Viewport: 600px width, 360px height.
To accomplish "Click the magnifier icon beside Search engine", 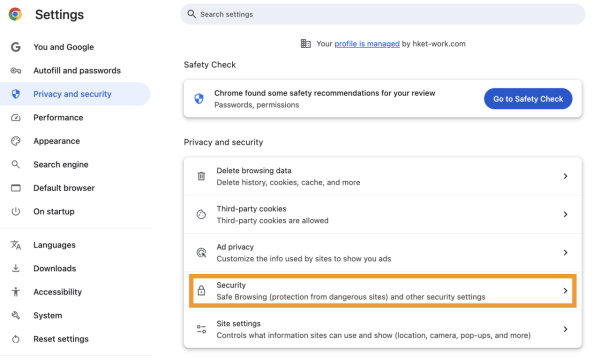I will (16, 165).
